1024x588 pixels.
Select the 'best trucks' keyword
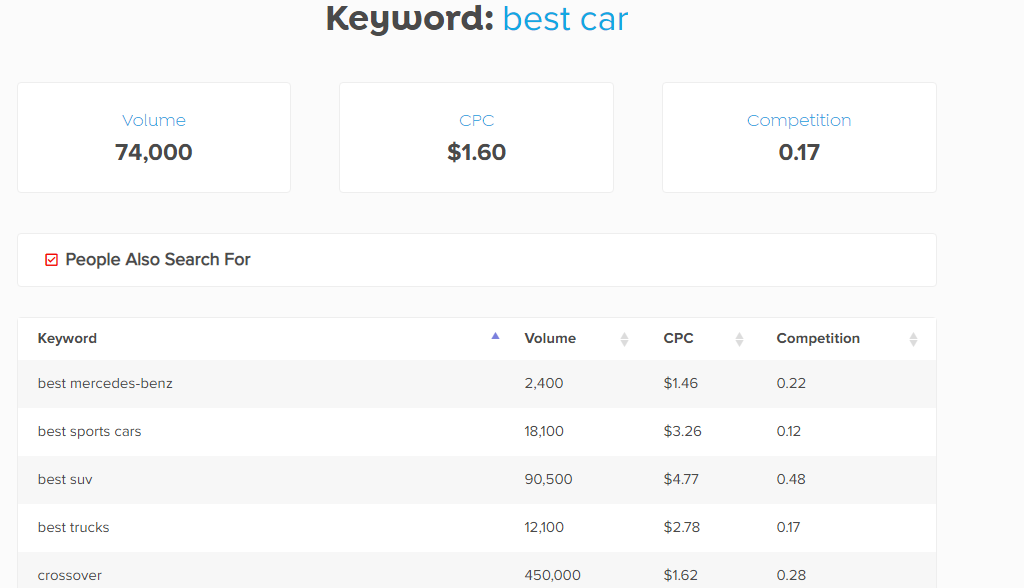tap(74, 528)
